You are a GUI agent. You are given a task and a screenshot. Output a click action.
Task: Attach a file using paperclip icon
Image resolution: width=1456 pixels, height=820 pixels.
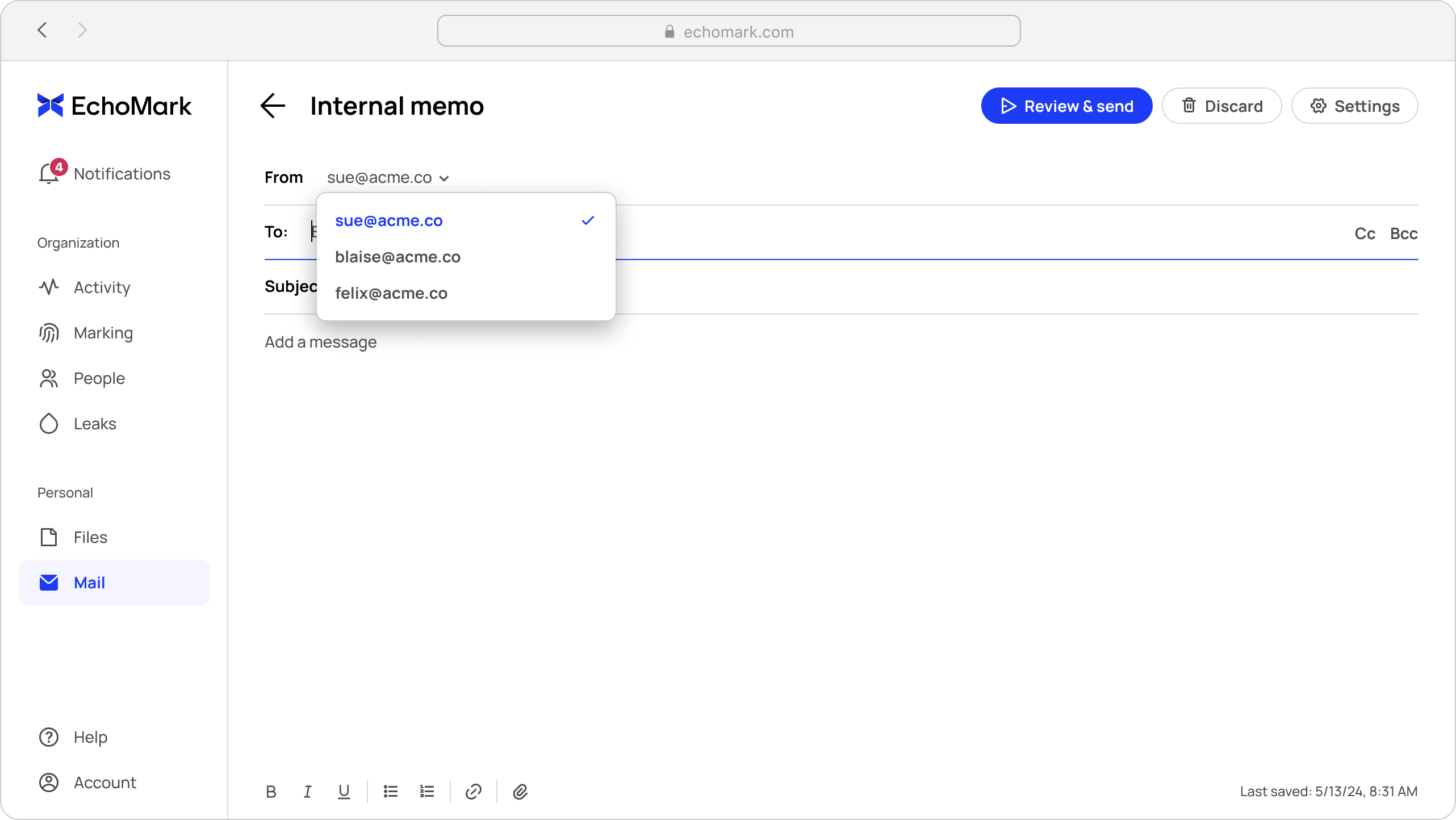click(520, 792)
